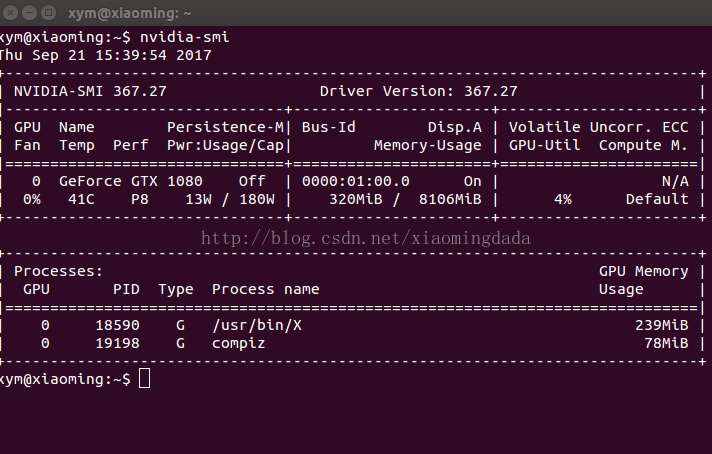Click the On display active value
This screenshot has height=454, width=712.
[472, 182]
